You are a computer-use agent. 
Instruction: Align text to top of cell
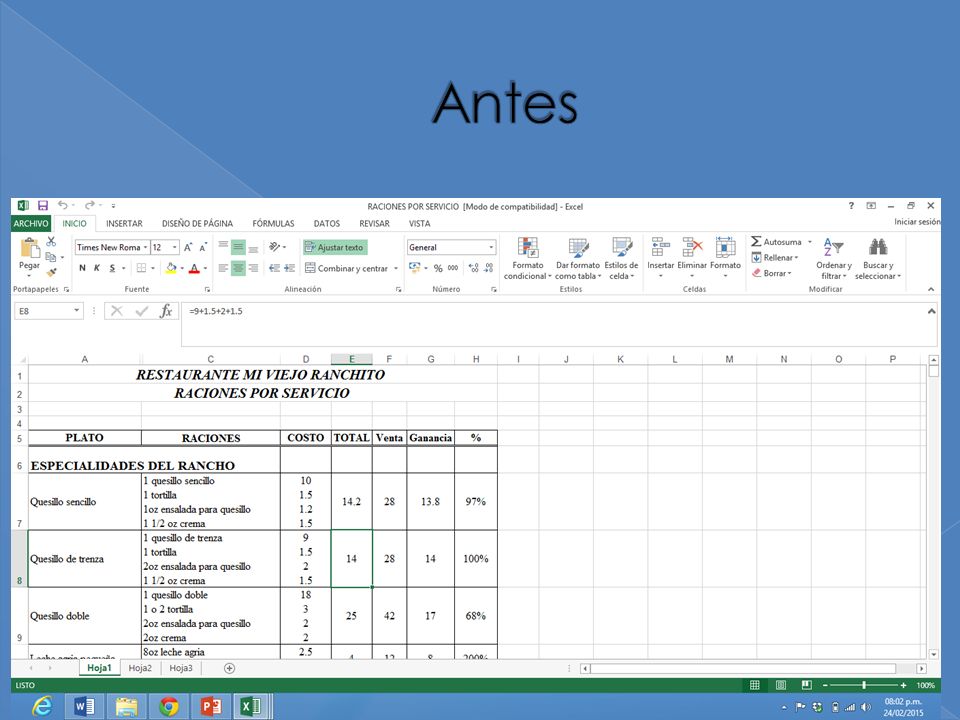pos(223,247)
